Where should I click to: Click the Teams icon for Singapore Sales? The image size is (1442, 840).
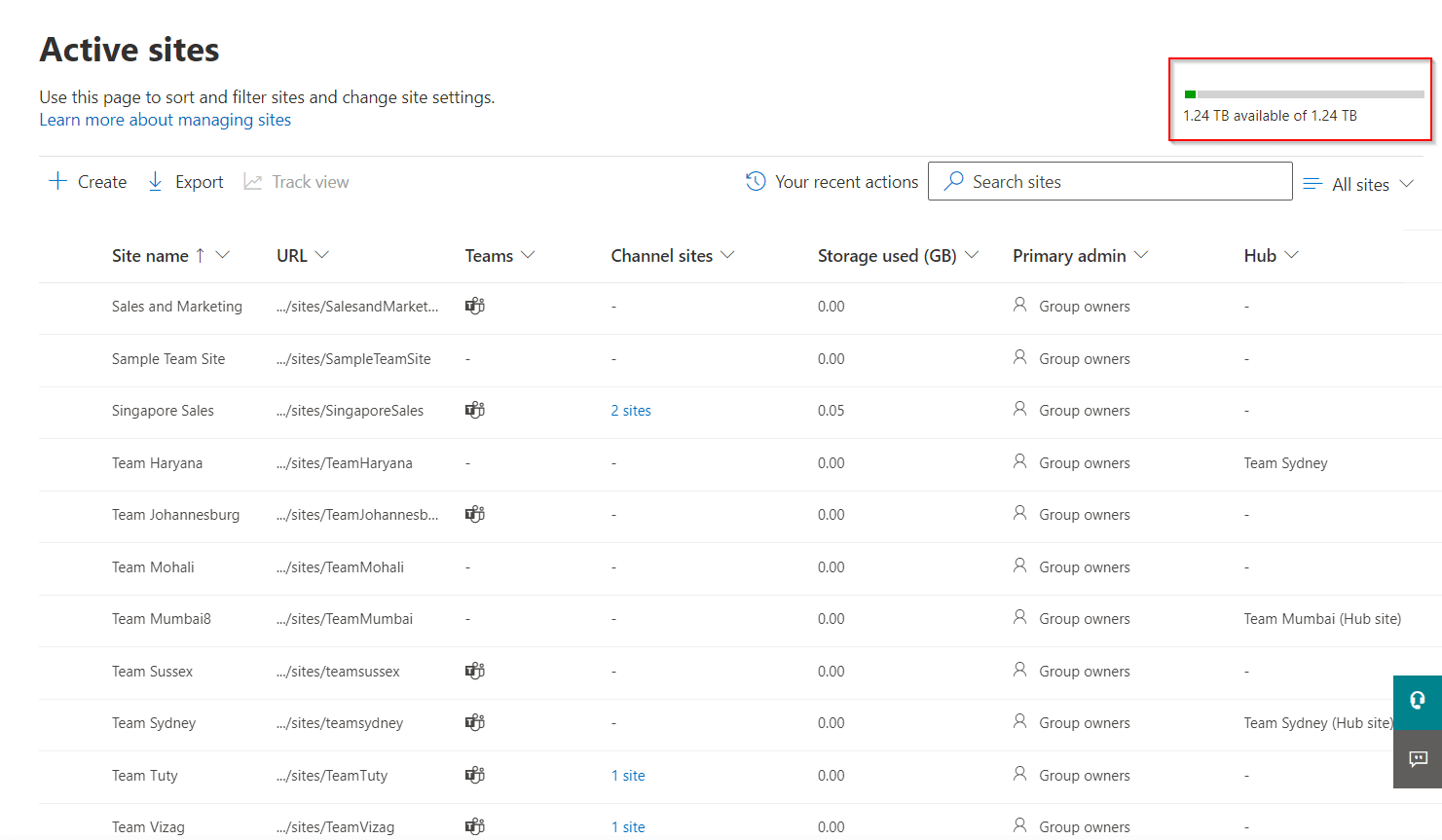(474, 409)
